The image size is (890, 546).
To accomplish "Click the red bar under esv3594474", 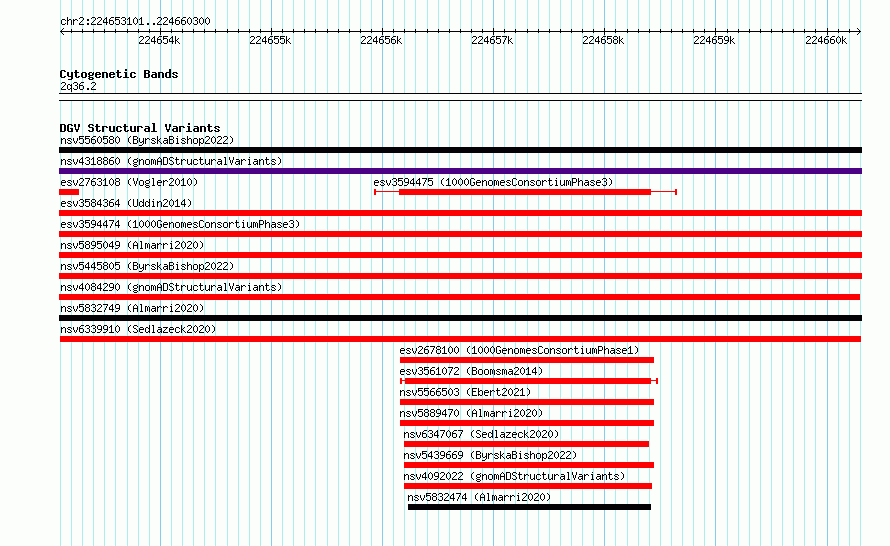I will pyautogui.click(x=460, y=234).
